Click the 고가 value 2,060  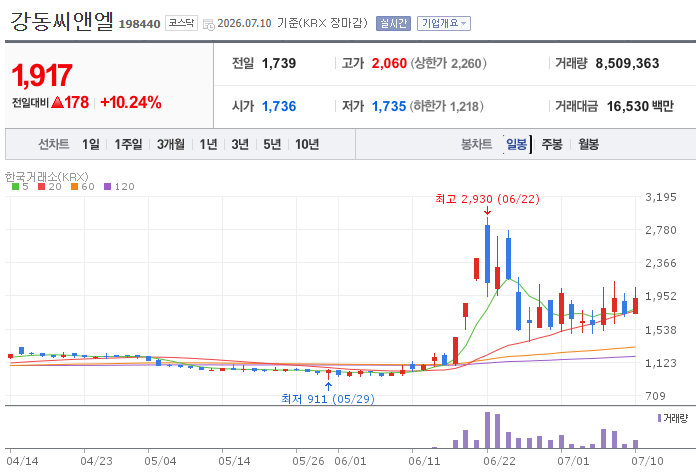click(x=389, y=63)
